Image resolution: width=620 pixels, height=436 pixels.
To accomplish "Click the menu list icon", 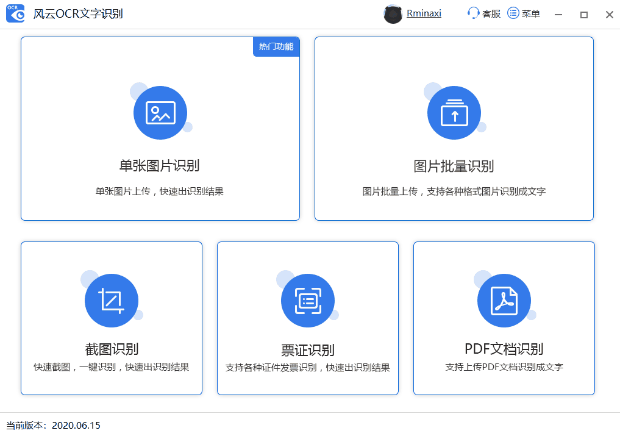I will 513,13.
